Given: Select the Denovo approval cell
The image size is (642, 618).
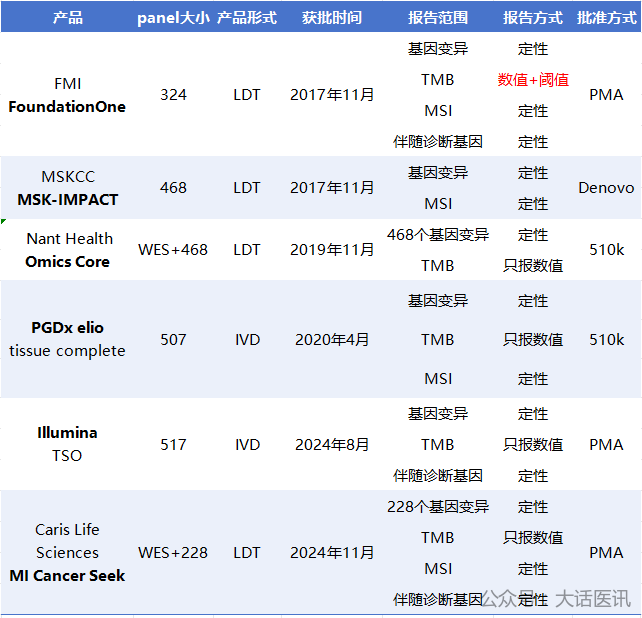Looking at the screenshot, I should [606, 188].
